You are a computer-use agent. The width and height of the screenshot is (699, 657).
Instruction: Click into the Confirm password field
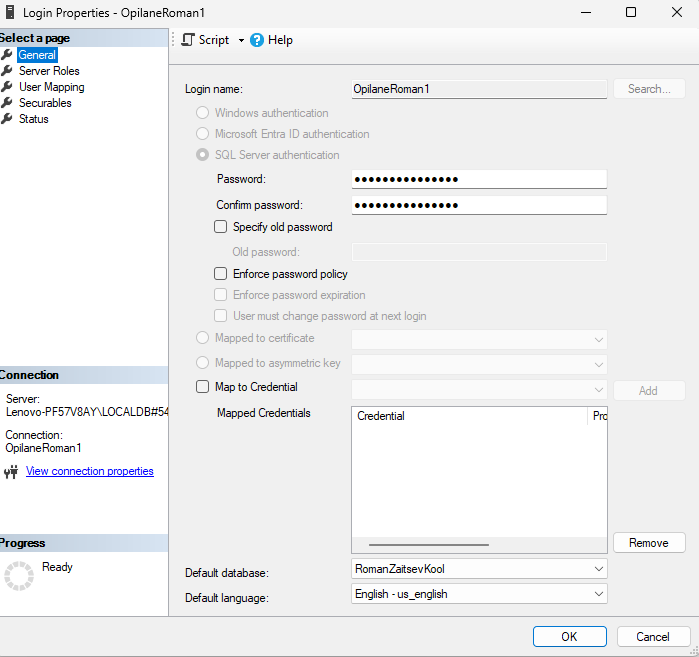coord(479,205)
